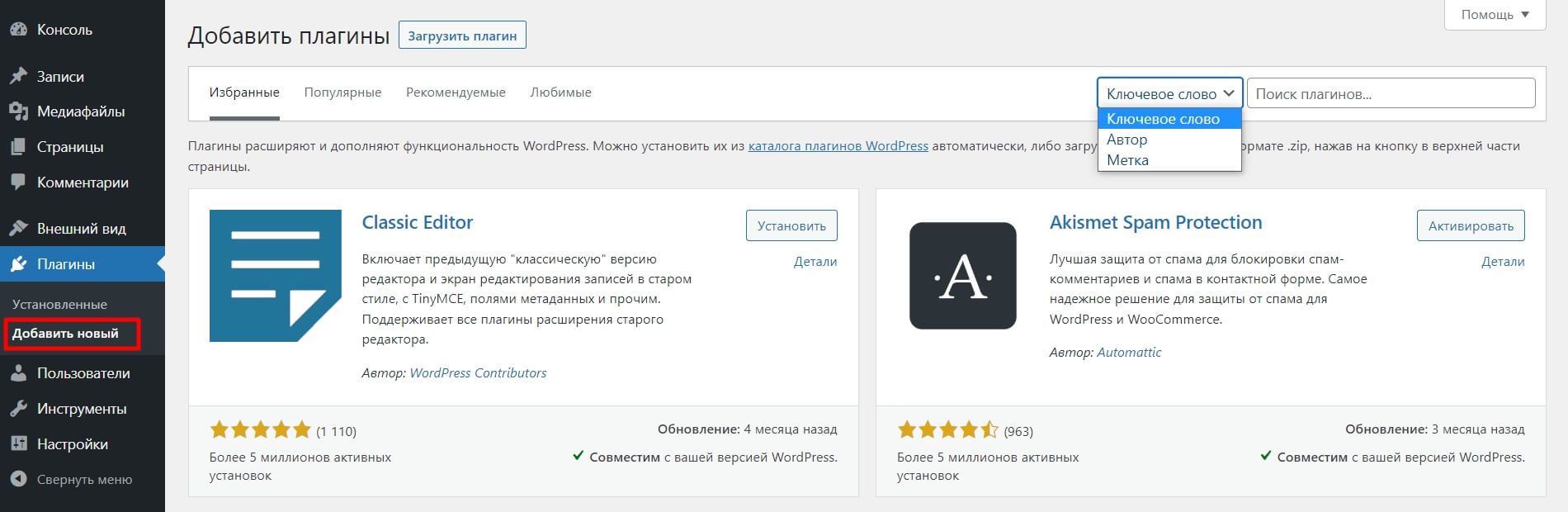The image size is (1568, 512).
Task: Click the Загрузить плагин button
Action: click(x=462, y=36)
